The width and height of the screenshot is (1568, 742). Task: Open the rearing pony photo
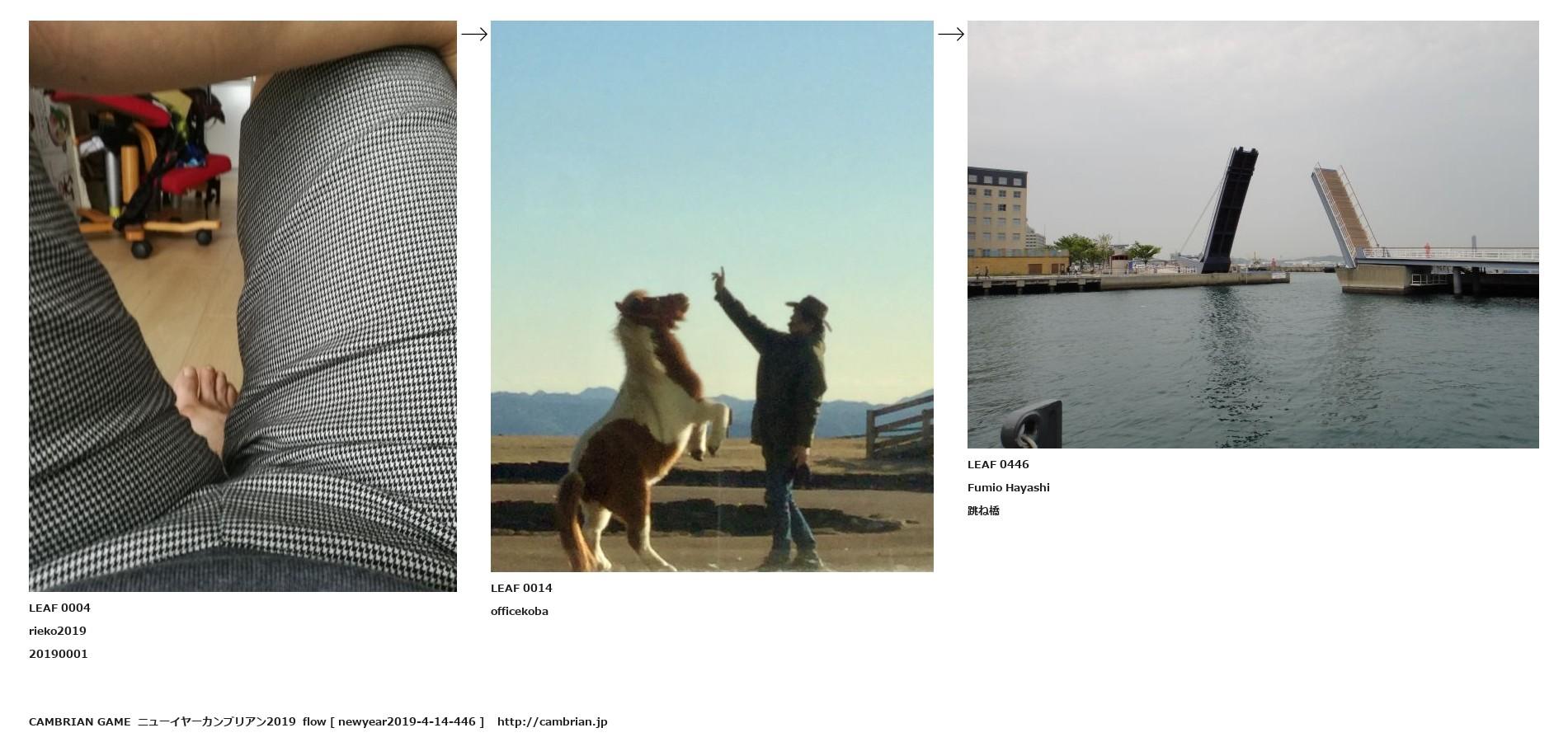712,296
